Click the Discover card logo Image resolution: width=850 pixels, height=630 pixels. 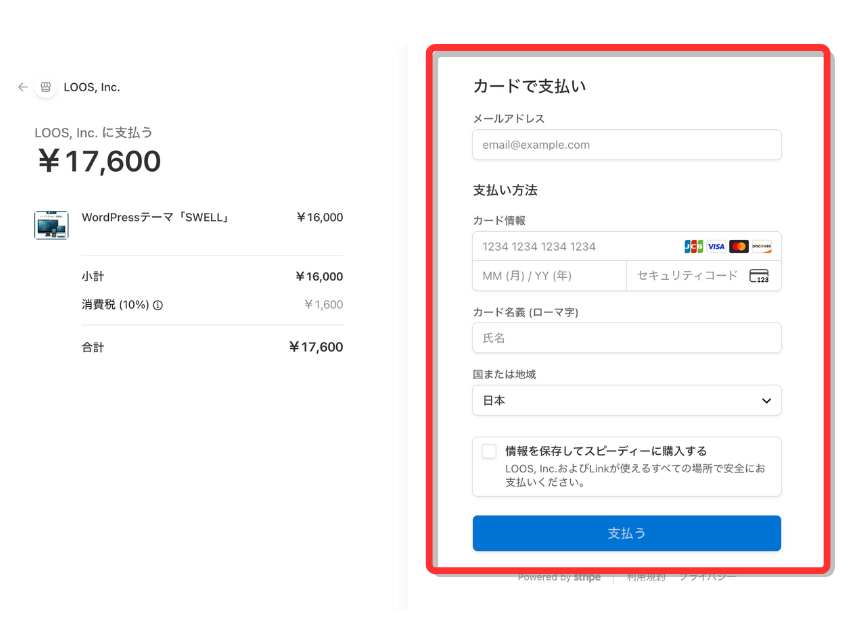pyautogui.click(x=762, y=247)
